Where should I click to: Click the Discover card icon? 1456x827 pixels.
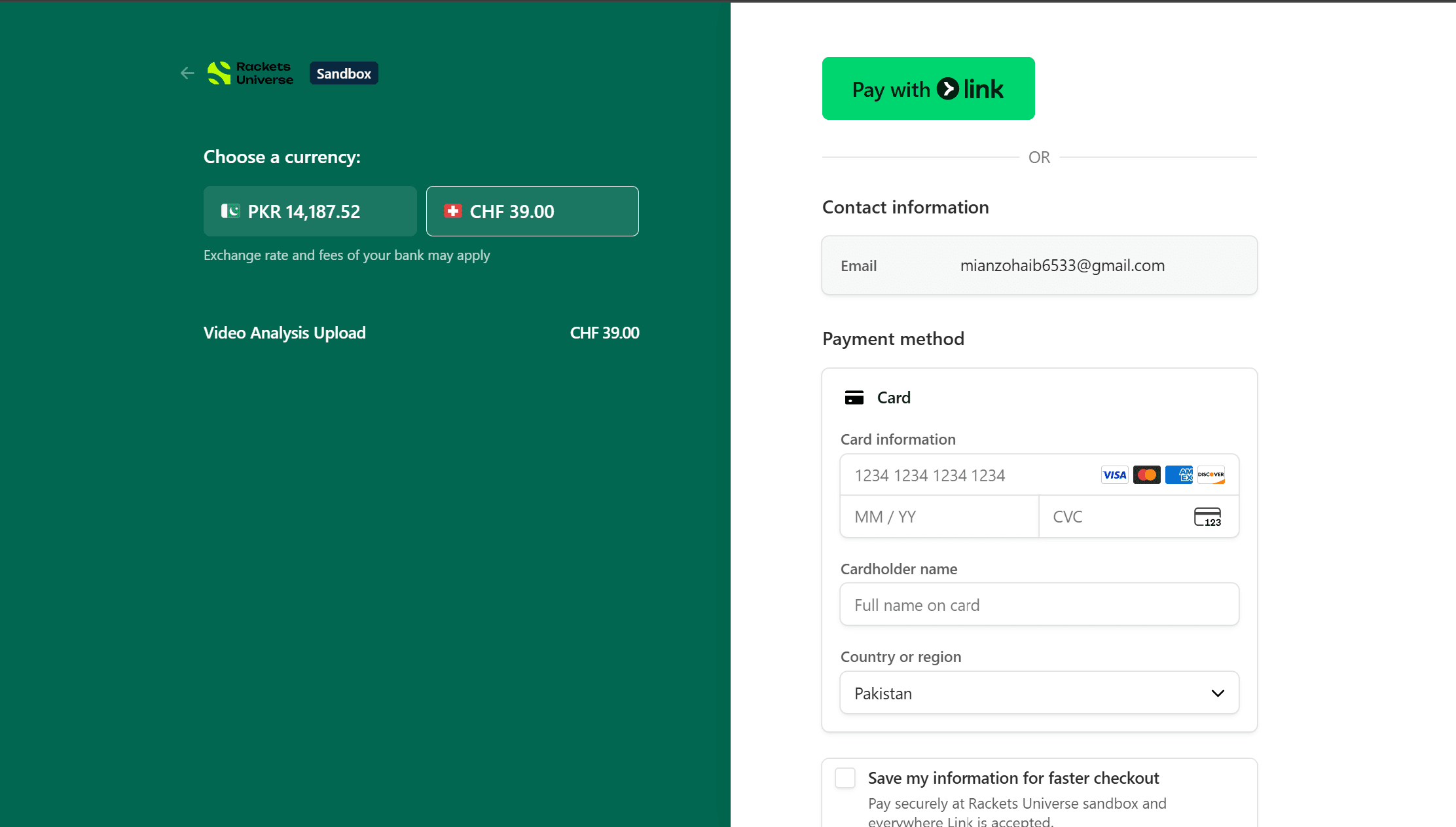point(1210,475)
